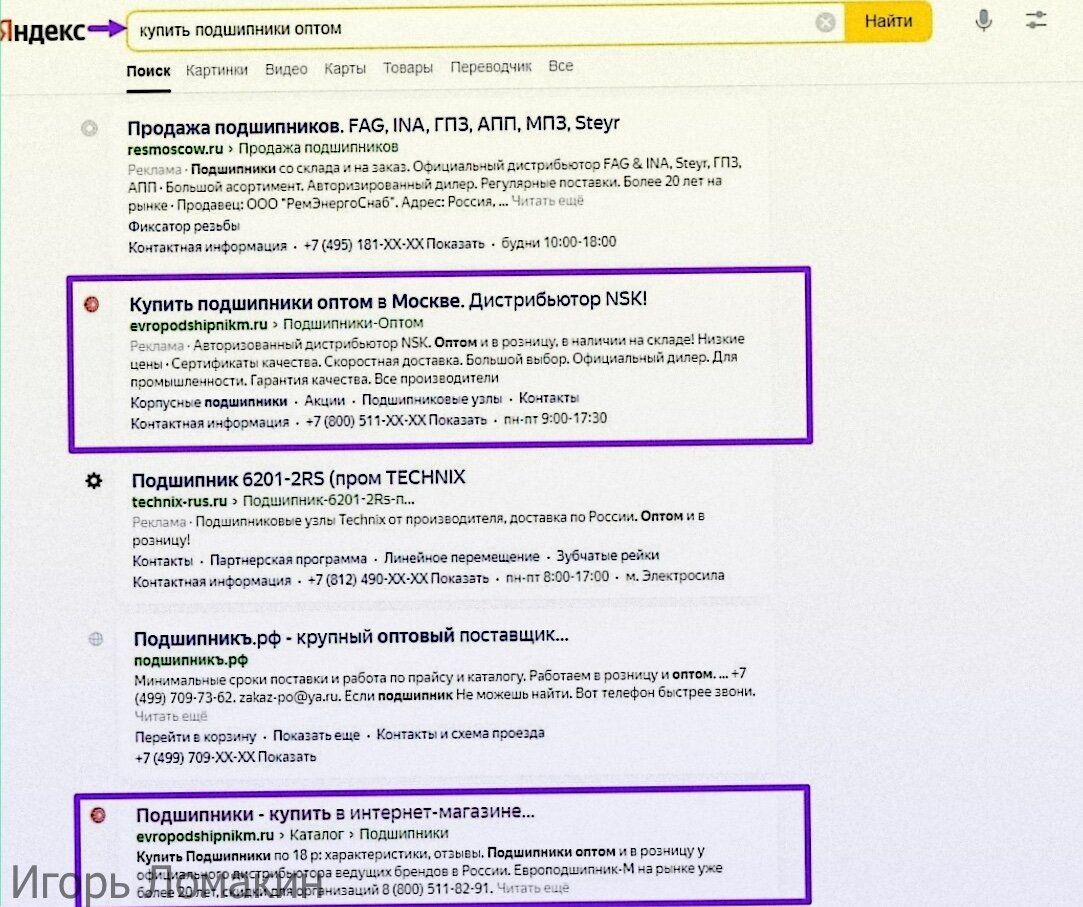Click the Yandex logo
1083x907 pixels.
click(43, 30)
